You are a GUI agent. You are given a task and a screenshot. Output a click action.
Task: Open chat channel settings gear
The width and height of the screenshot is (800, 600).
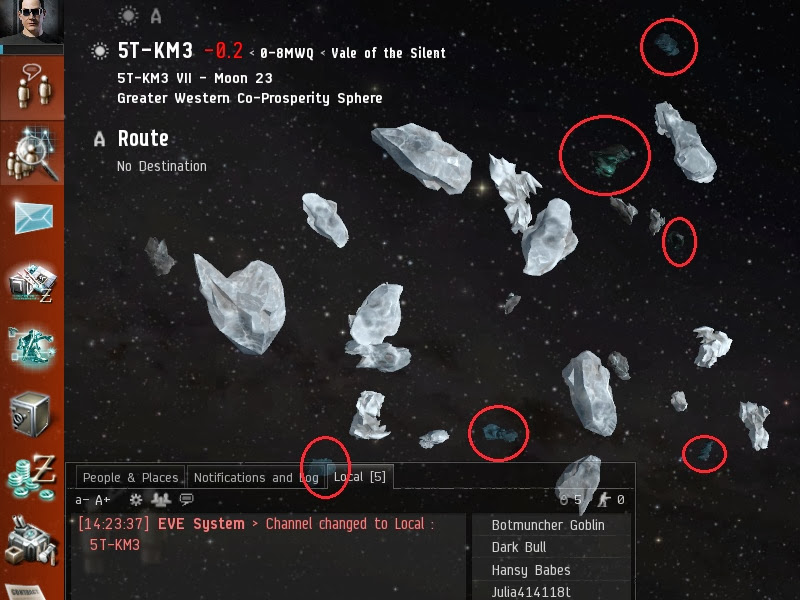[136, 499]
